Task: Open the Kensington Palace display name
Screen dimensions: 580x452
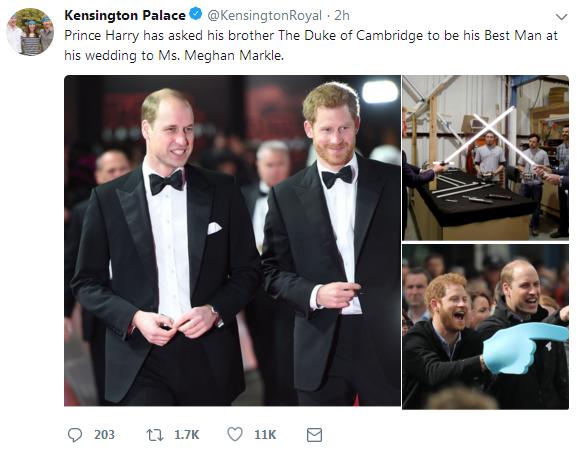Action: pos(125,16)
